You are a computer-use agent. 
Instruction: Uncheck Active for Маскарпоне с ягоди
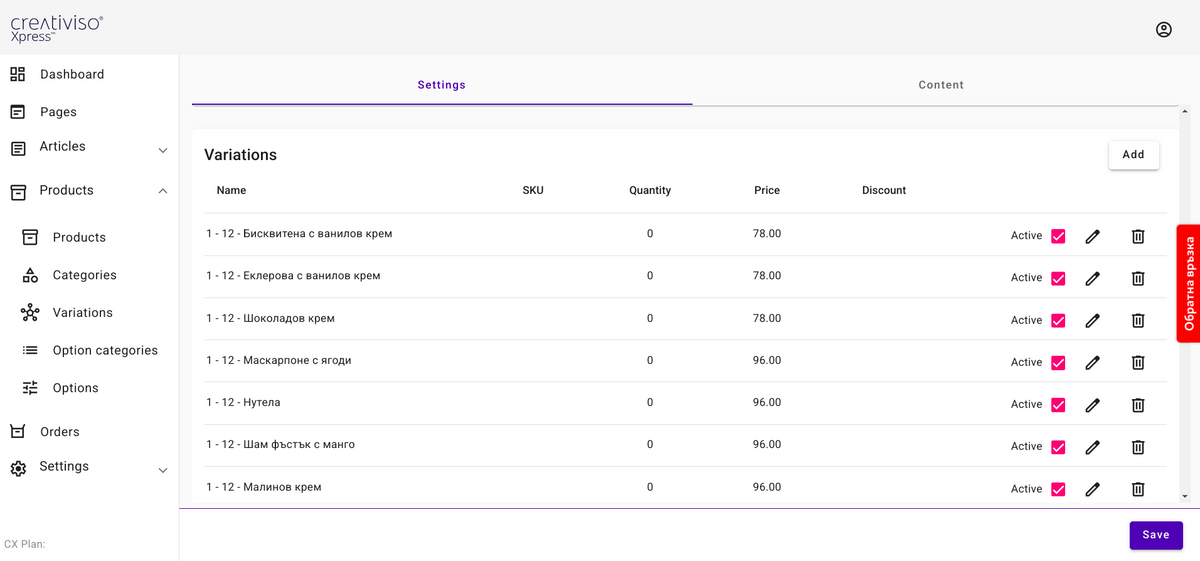pyautogui.click(x=1058, y=363)
